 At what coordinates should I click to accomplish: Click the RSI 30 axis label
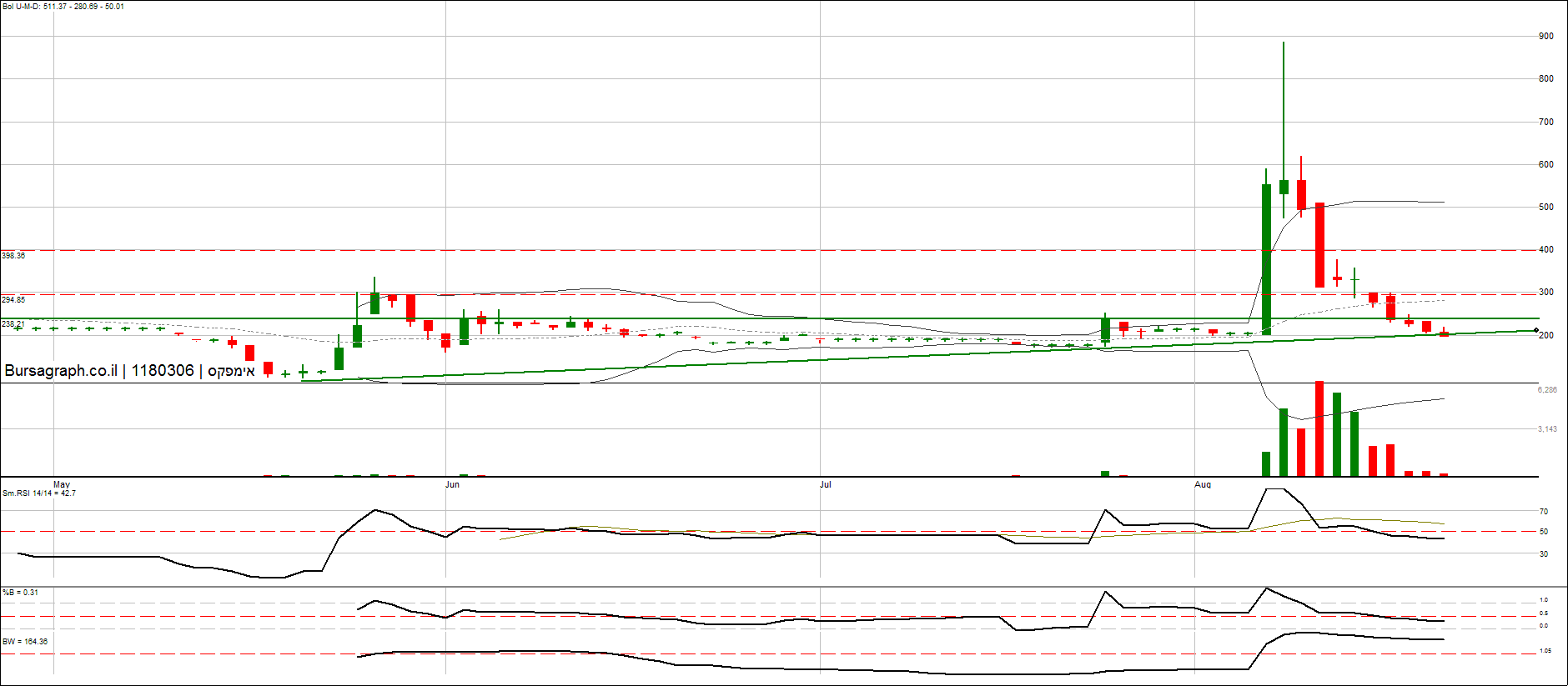tap(1544, 554)
